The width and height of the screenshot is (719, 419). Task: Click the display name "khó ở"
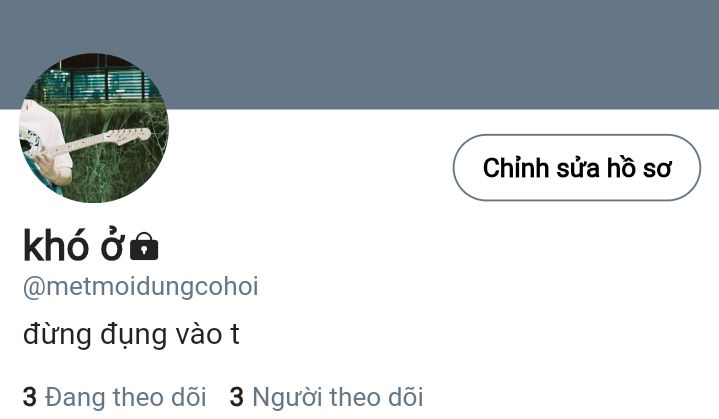[x=73, y=245]
